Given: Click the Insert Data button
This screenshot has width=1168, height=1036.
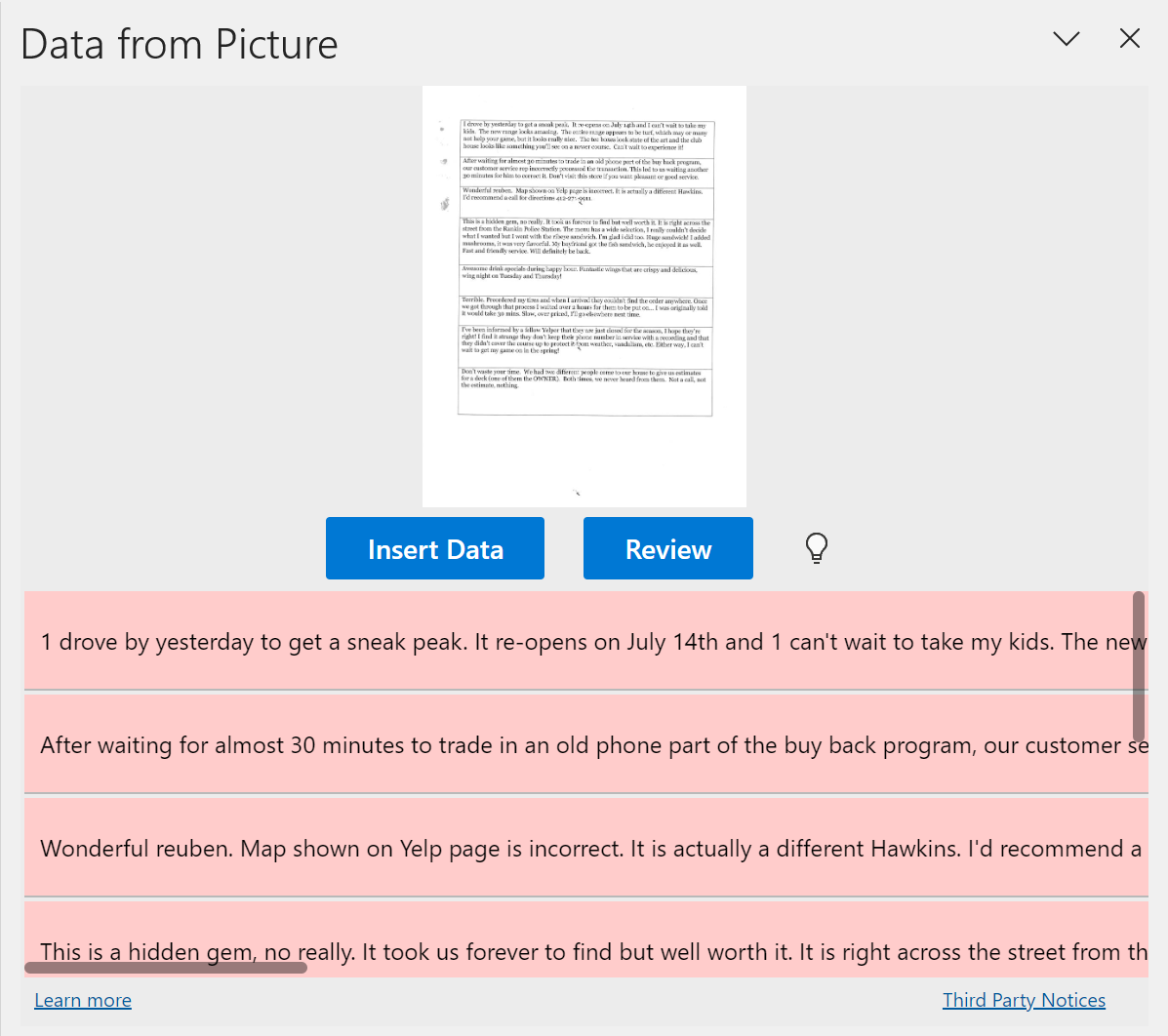Looking at the screenshot, I should (435, 549).
